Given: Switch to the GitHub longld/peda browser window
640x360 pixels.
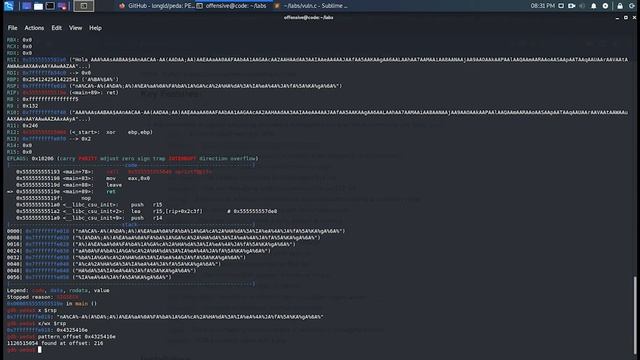Looking at the screenshot, I should click(x=157, y=6).
